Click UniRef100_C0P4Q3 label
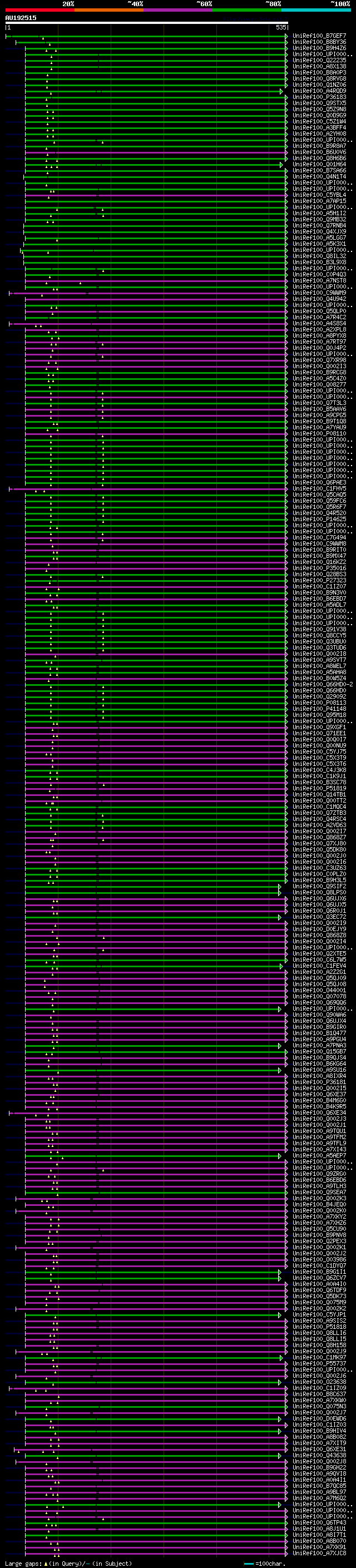356x1568 pixels. coord(319,275)
